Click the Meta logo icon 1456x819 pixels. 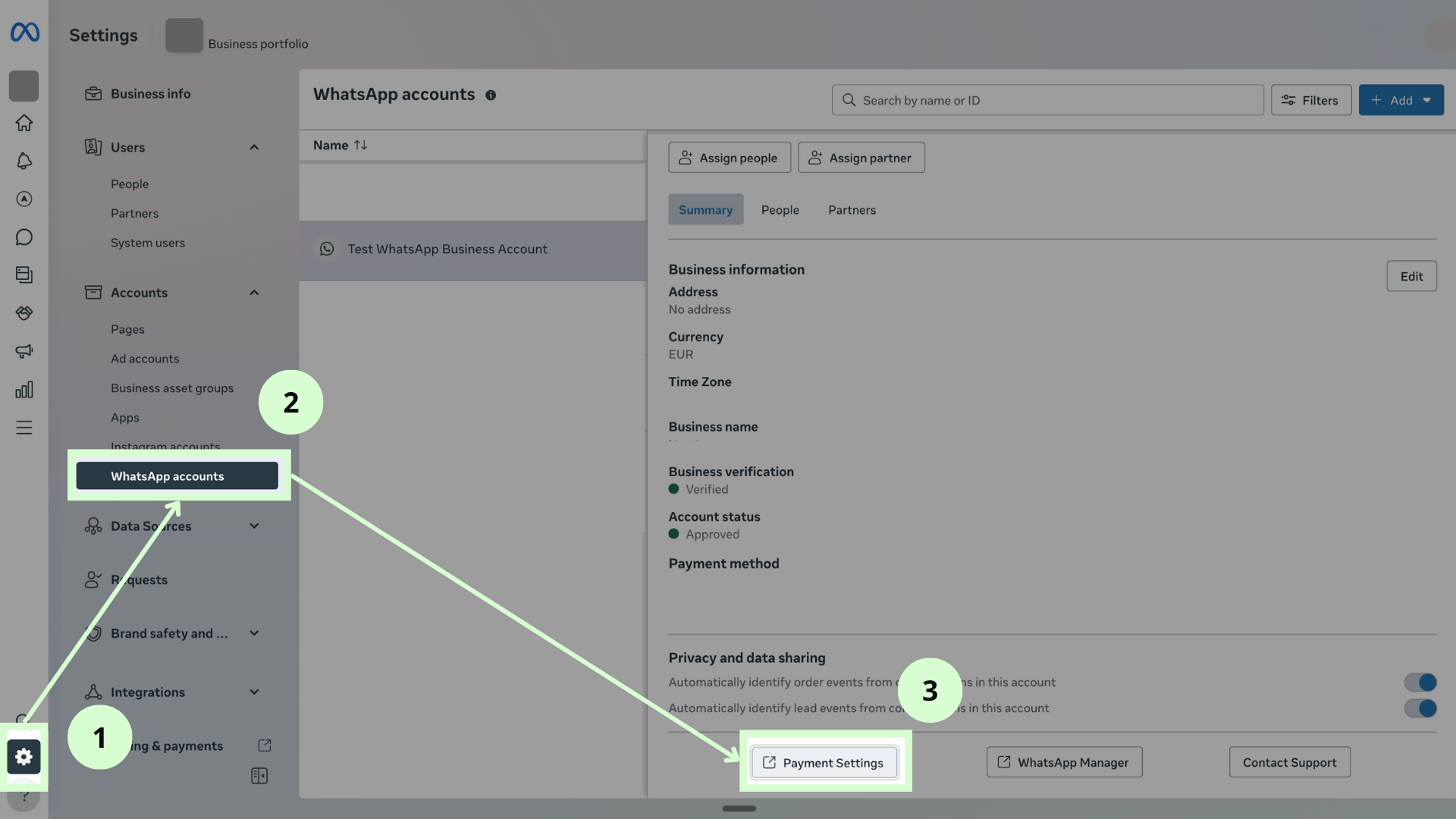[24, 32]
